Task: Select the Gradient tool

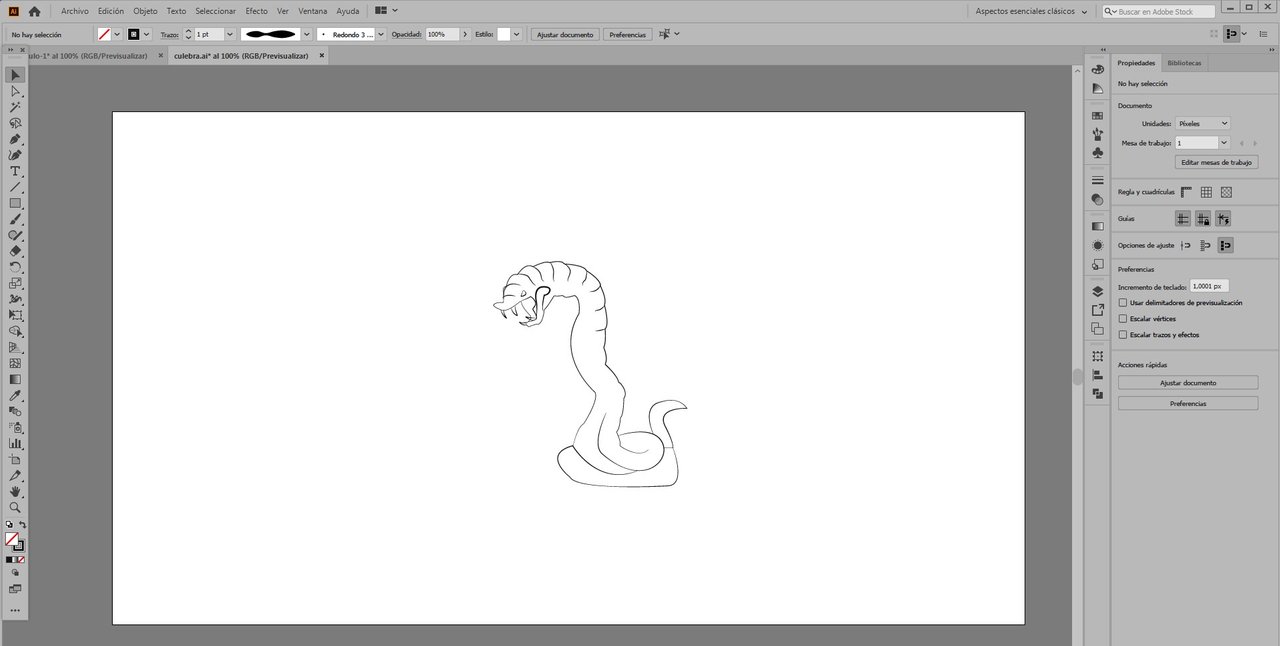Action: (x=15, y=379)
